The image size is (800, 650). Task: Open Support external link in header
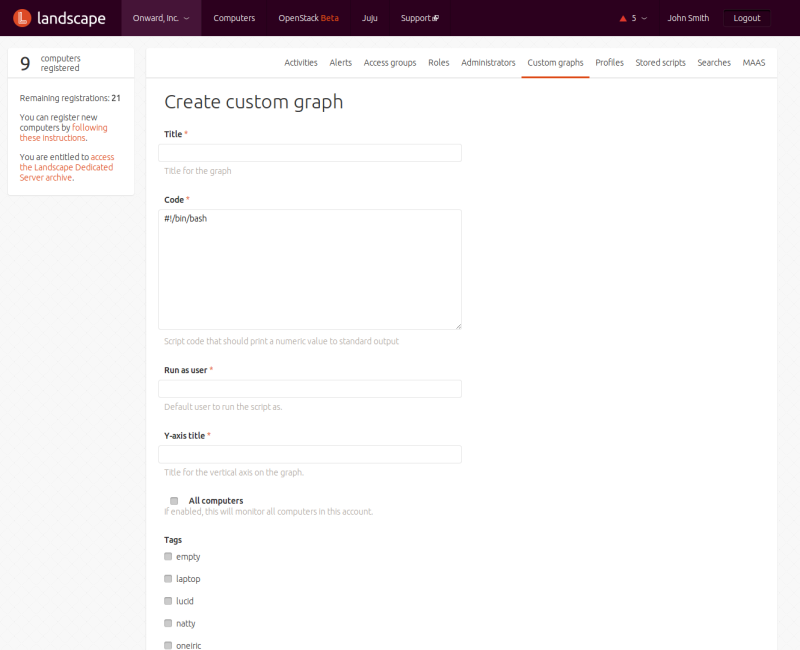tap(419, 18)
